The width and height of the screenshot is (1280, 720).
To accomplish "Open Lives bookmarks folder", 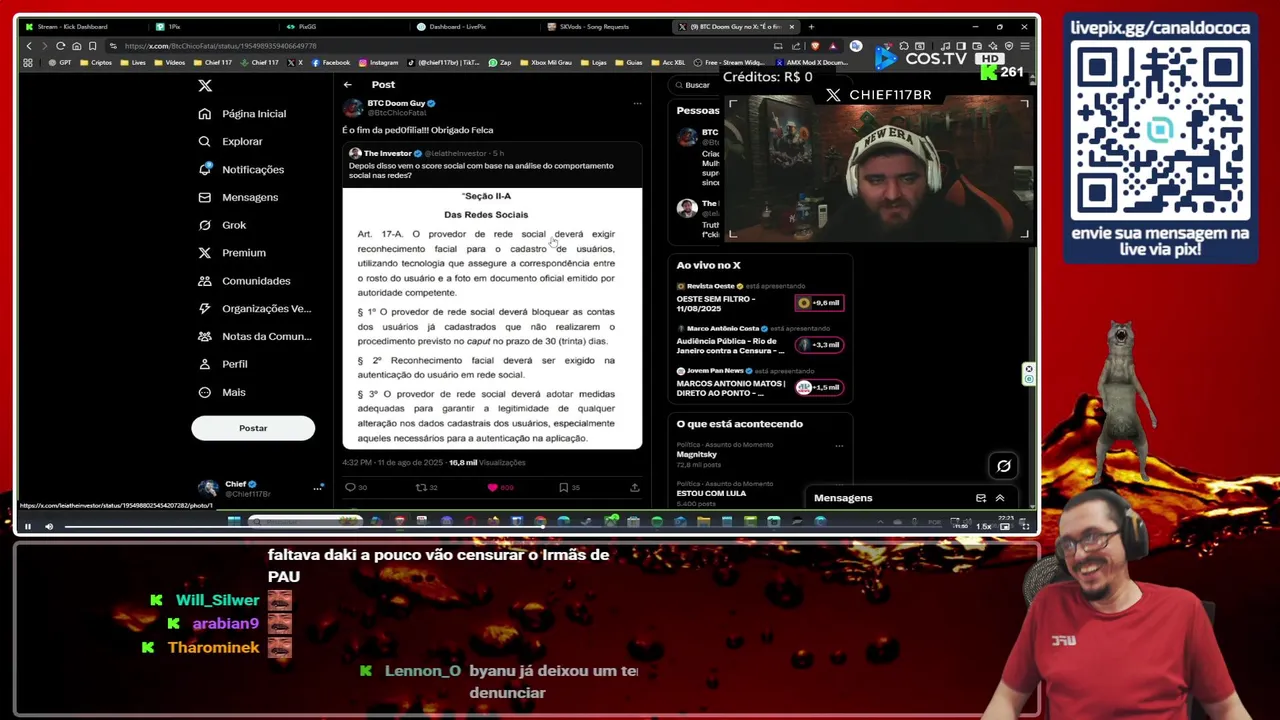I will (x=133, y=63).
